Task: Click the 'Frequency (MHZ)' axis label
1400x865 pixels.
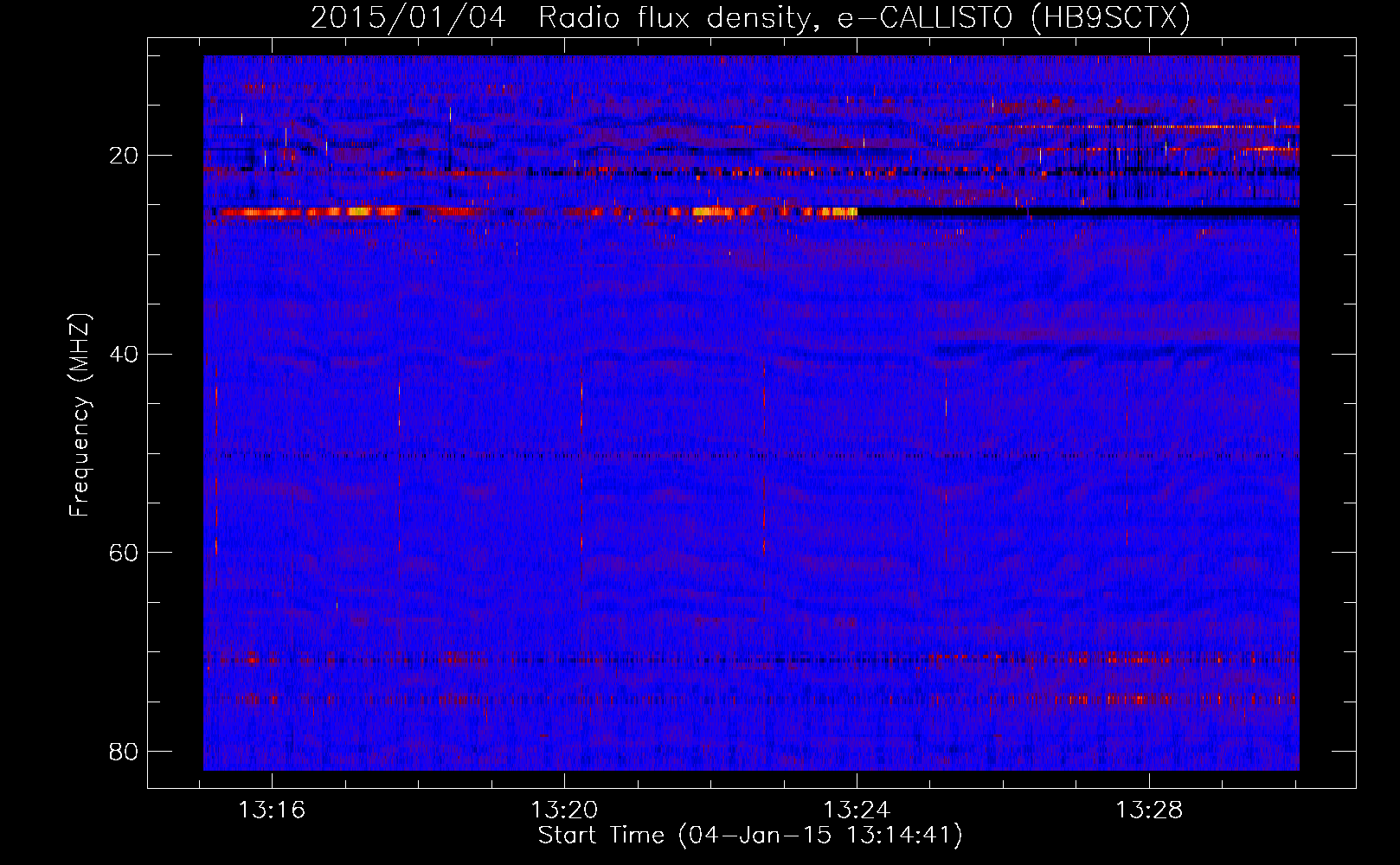Action: [x=79, y=415]
